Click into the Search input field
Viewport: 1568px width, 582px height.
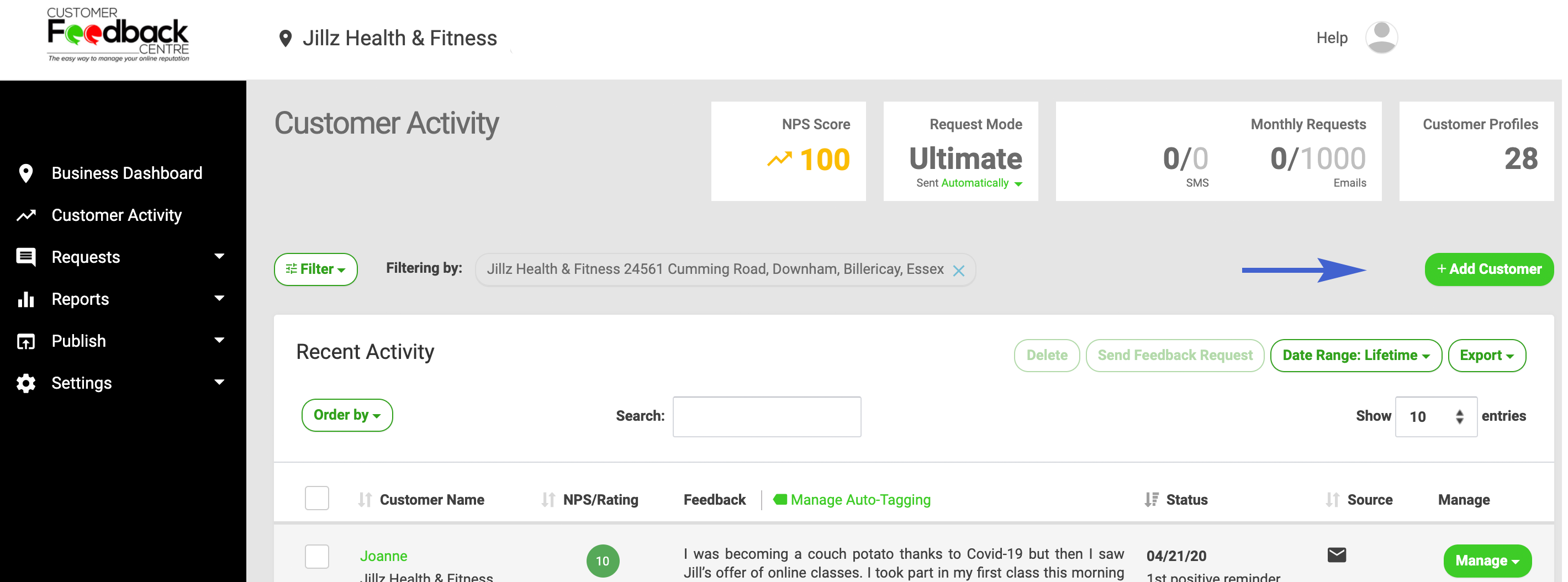tap(767, 416)
